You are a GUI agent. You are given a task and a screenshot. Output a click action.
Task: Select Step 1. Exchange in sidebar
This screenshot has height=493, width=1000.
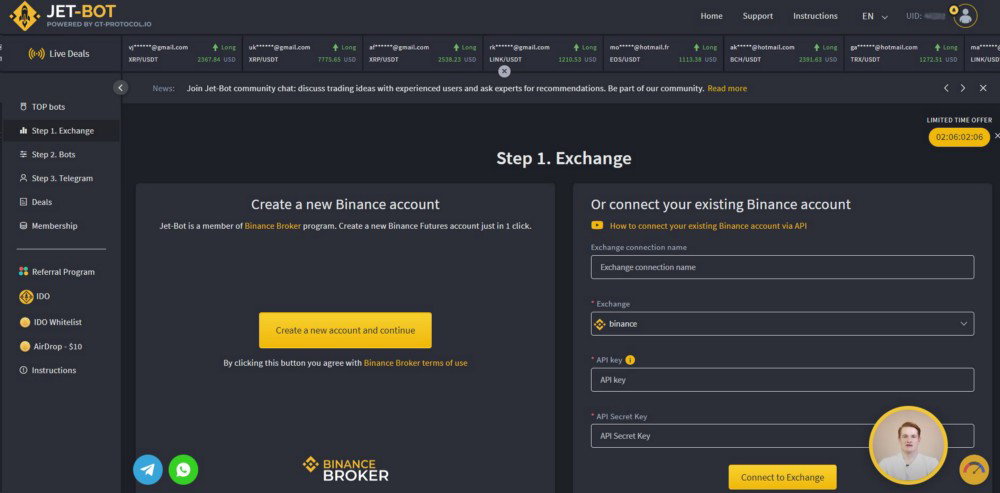pos(60,131)
